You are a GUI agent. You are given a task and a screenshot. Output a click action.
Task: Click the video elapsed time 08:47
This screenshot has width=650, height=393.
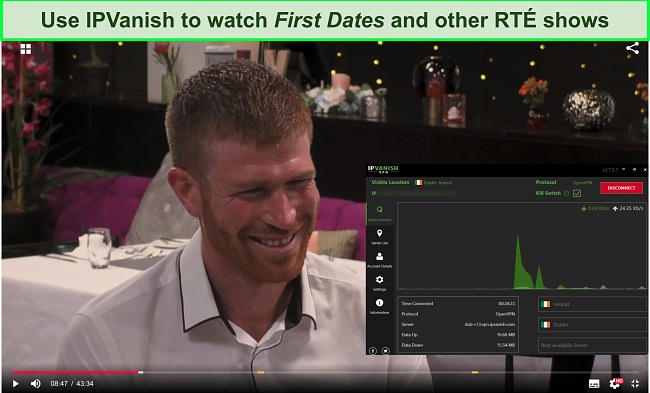coord(59,384)
